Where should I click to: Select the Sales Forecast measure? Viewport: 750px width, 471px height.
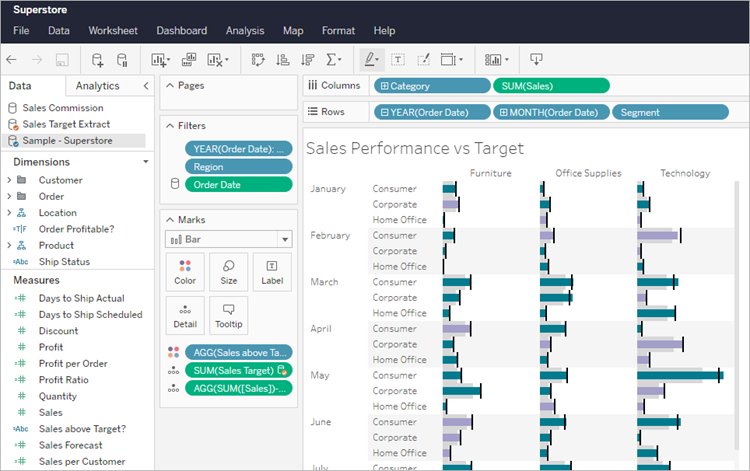click(x=71, y=445)
